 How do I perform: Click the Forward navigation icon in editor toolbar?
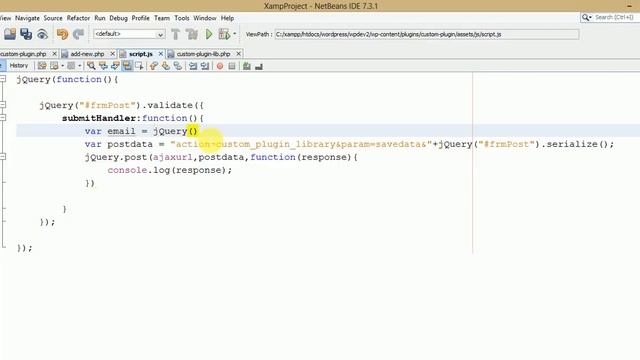(x=71, y=66)
